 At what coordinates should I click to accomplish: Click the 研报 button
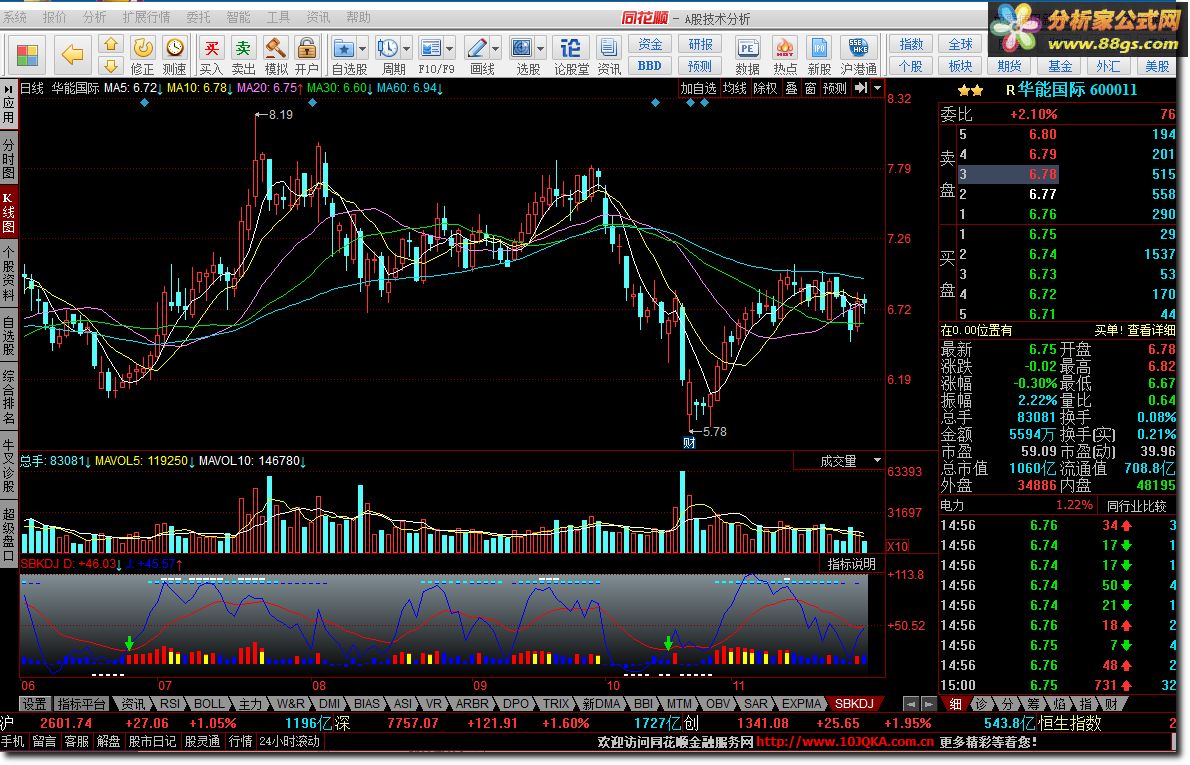click(700, 44)
